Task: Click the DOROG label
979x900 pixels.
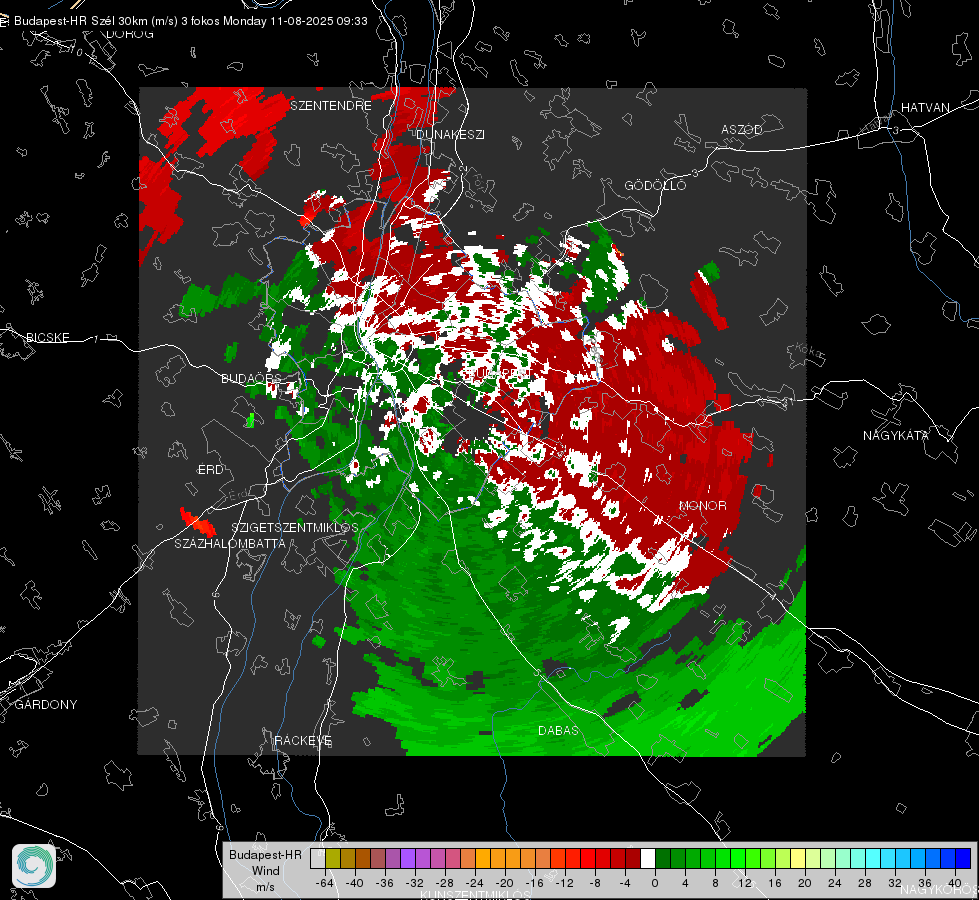Action: (x=130, y=34)
